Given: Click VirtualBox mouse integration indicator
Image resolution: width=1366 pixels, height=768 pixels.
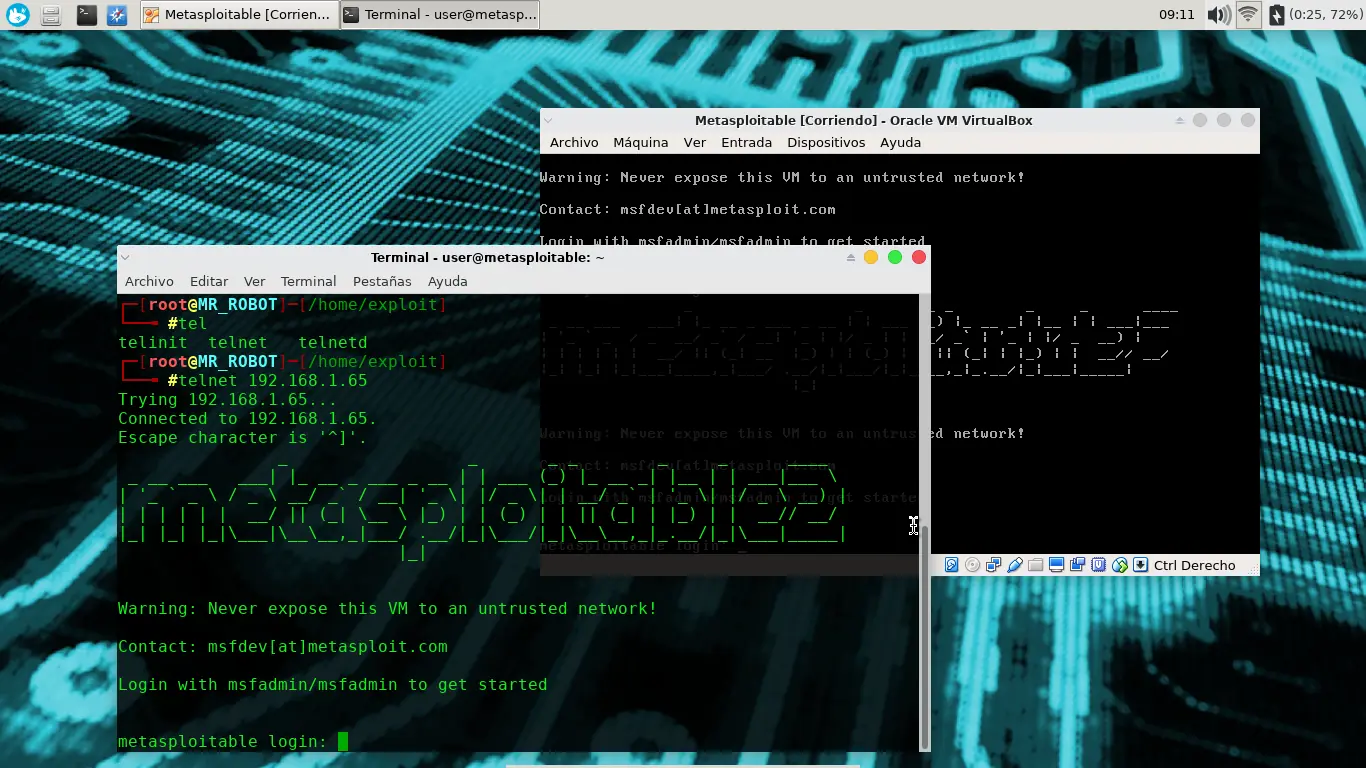Looking at the screenshot, I should (x=1119, y=565).
